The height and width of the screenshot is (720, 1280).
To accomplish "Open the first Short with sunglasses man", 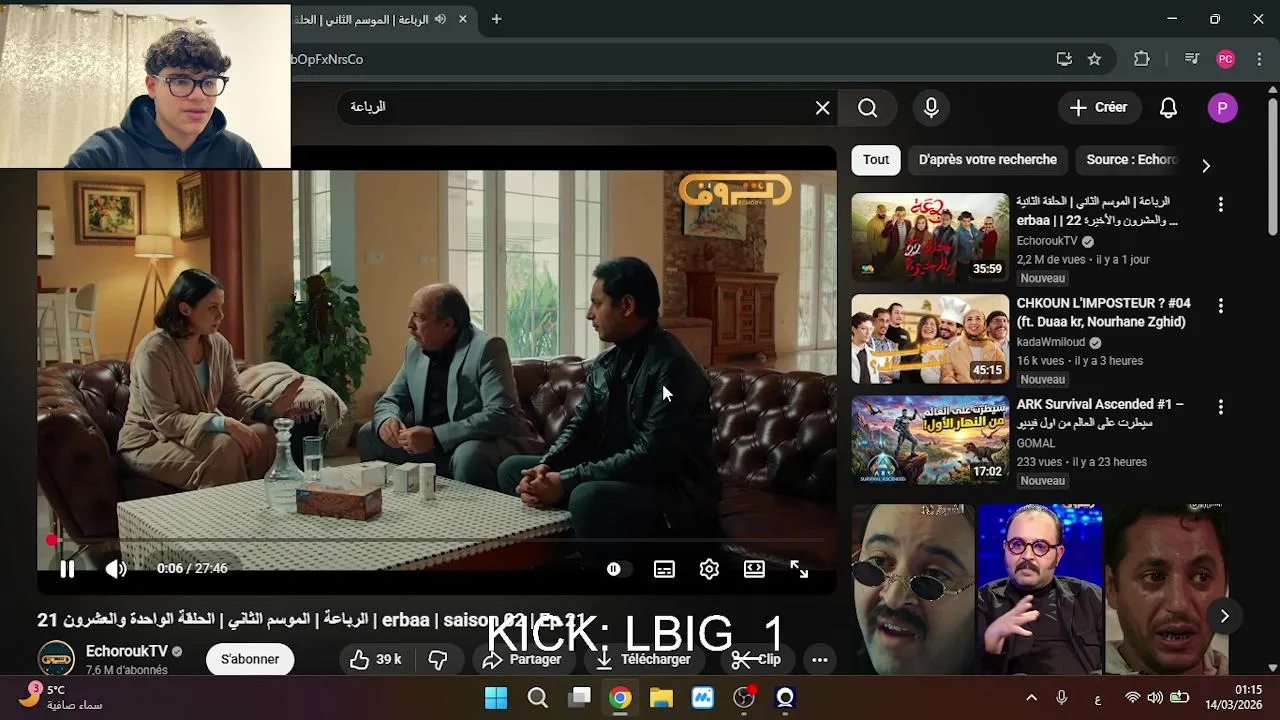I will [x=913, y=590].
